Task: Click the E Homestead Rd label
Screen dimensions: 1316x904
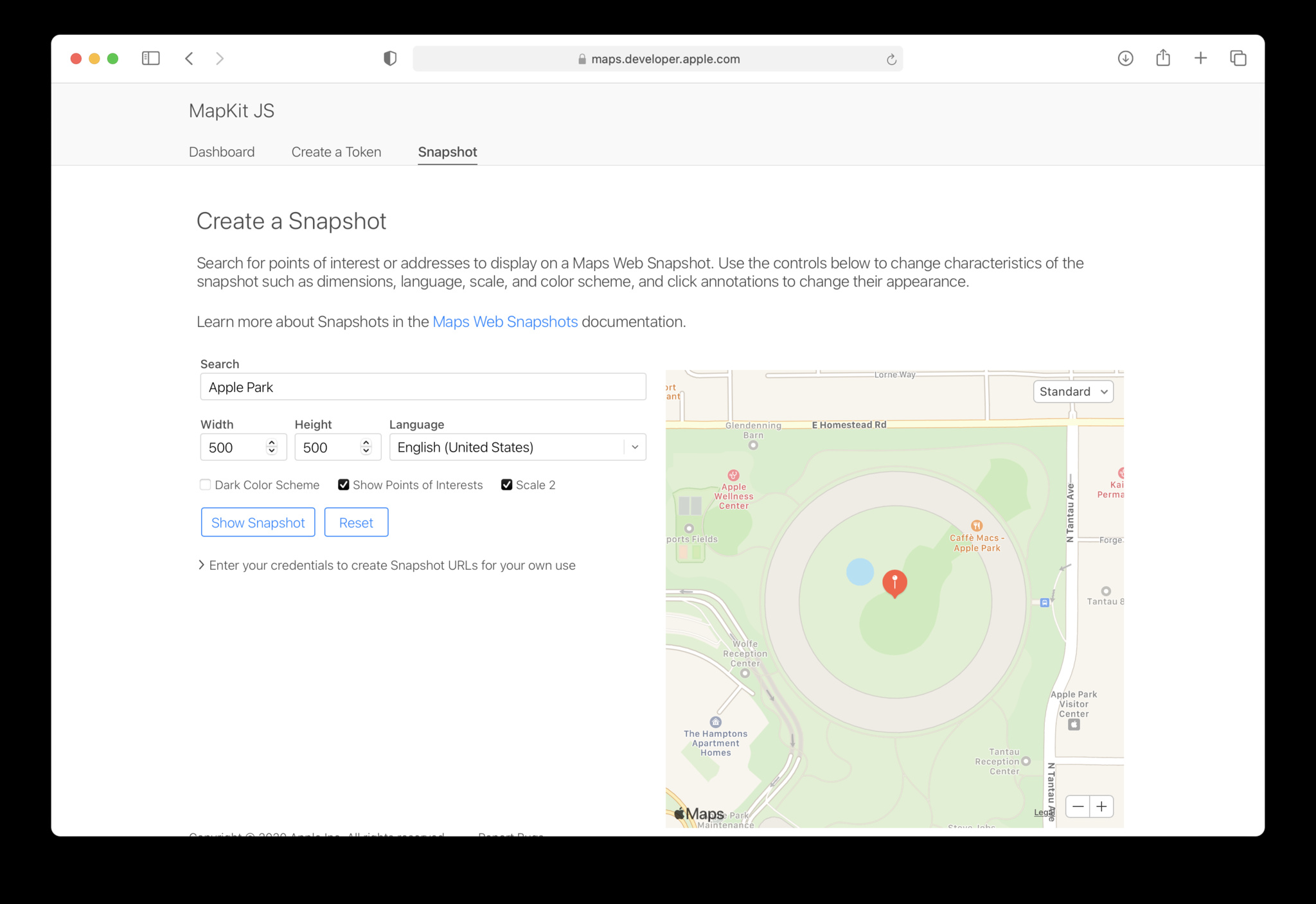Action: point(849,425)
